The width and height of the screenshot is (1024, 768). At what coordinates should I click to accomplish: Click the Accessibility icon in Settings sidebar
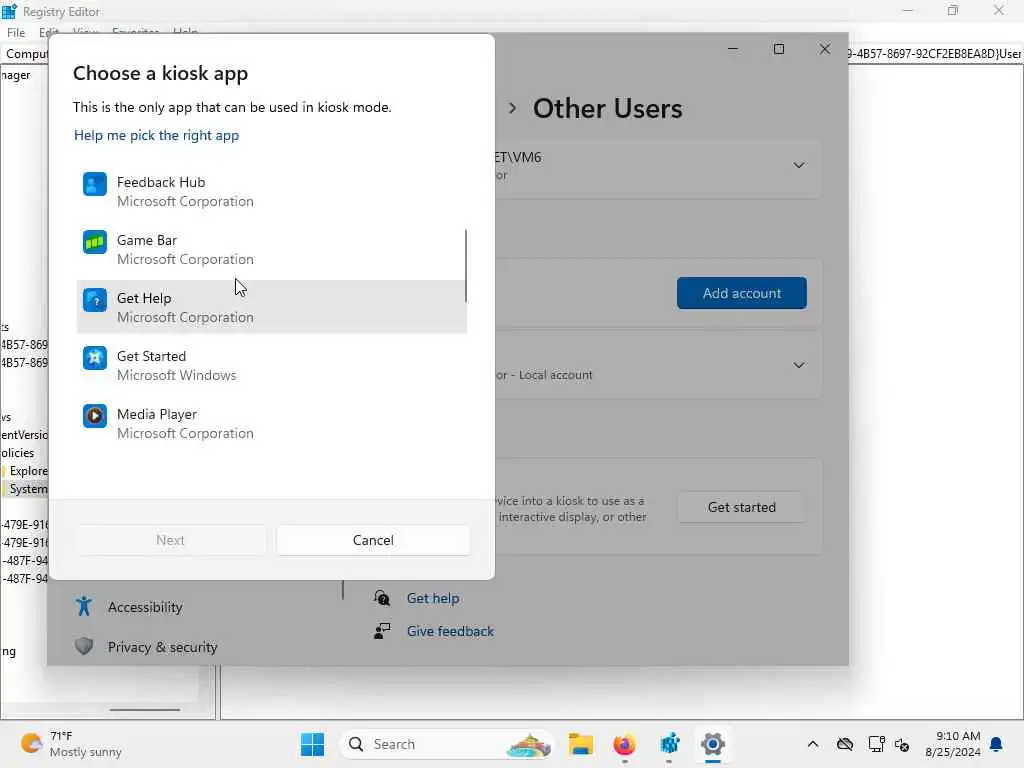84,607
